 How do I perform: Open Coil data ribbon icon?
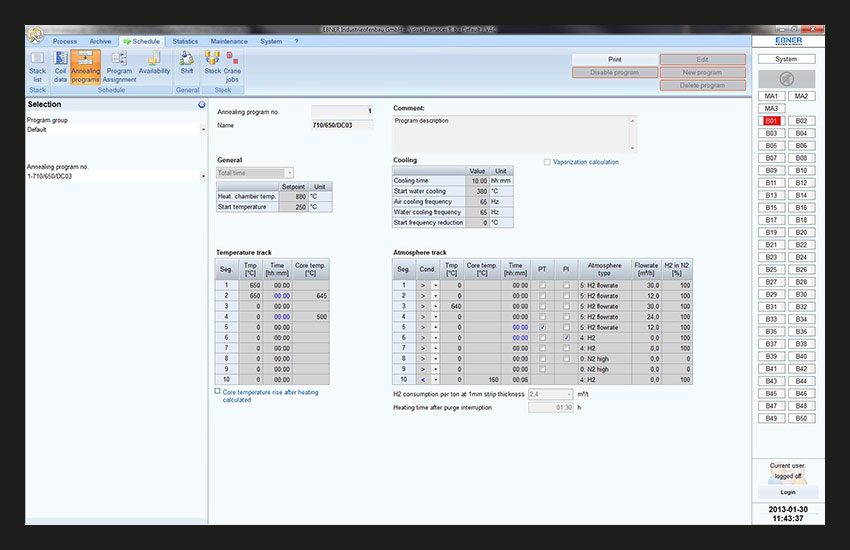click(60, 67)
